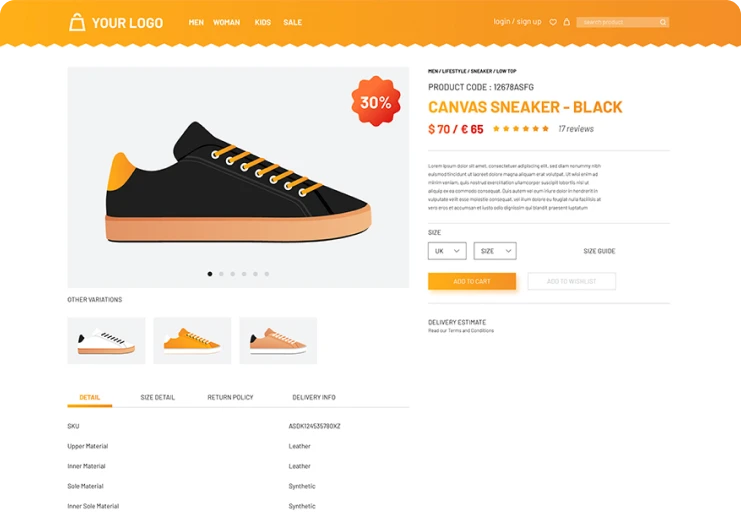Image resolution: width=741 pixels, height=522 pixels.
Task: Switch to the second carousel dot
Action: tap(221, 274)
